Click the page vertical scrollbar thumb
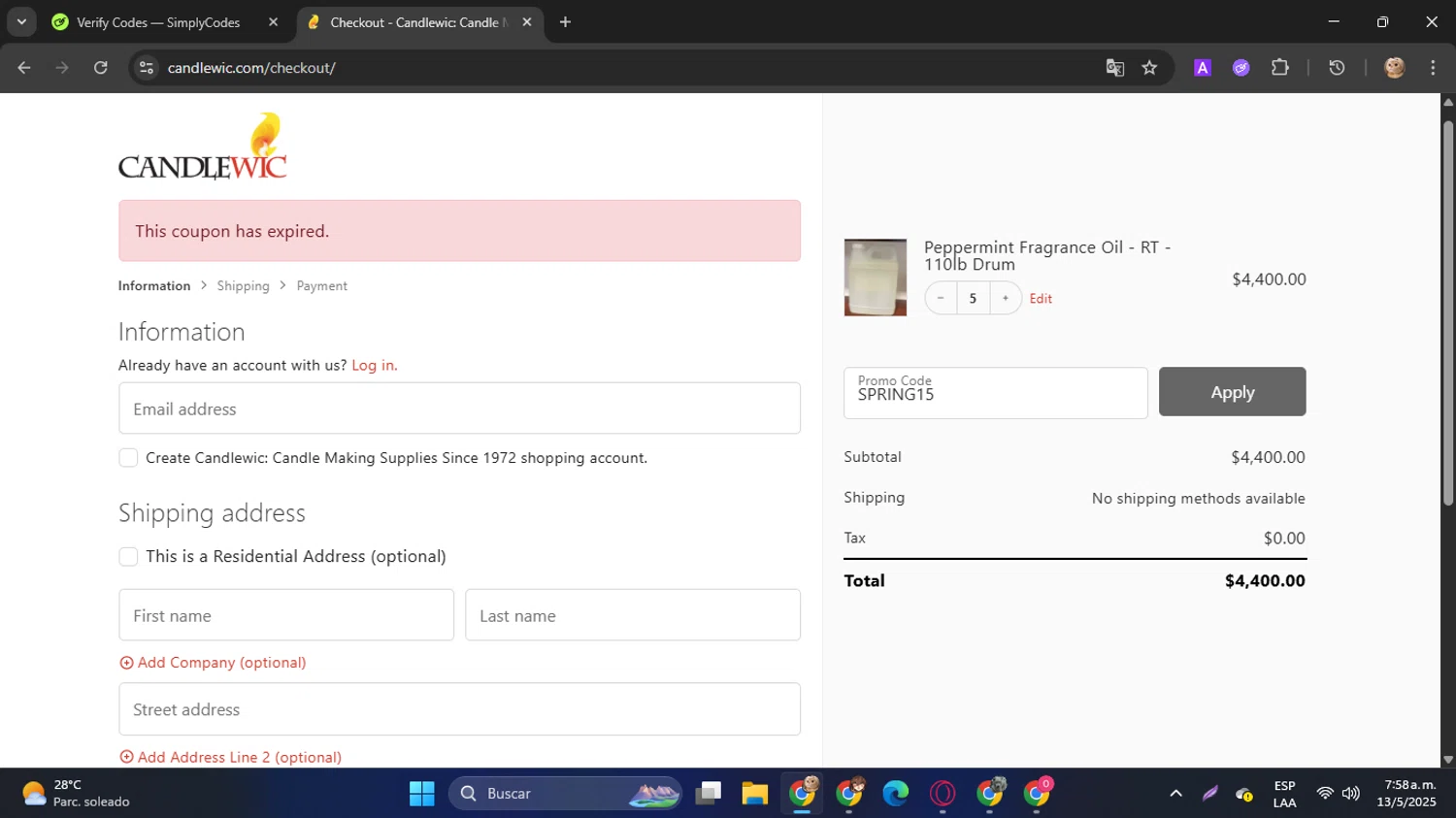 tap(1448, 312)
